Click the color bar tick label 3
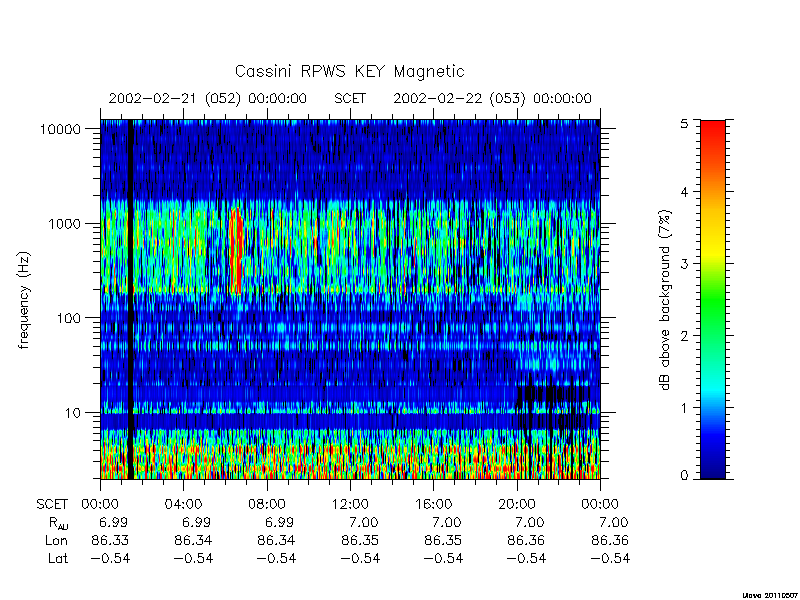The height and width of the screenshot is (600, 800). coord(685,264)
